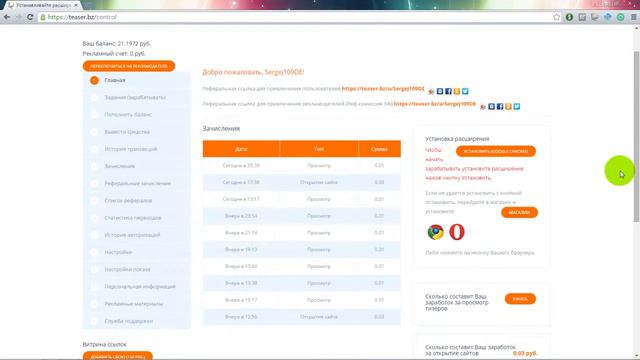
Task: Click dark green round extension icon beside the star
Action: (569, 17)
